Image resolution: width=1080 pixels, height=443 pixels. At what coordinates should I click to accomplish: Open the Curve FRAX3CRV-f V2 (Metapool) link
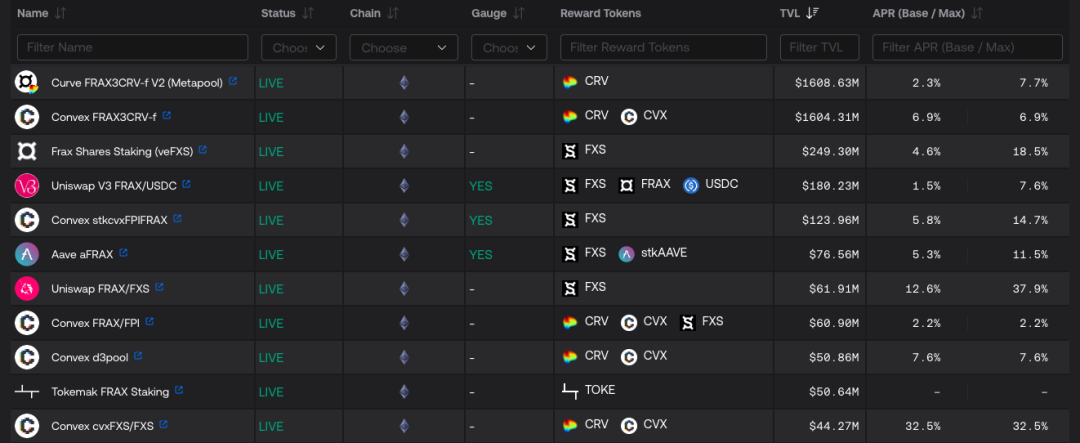click(x=137, y=82)
